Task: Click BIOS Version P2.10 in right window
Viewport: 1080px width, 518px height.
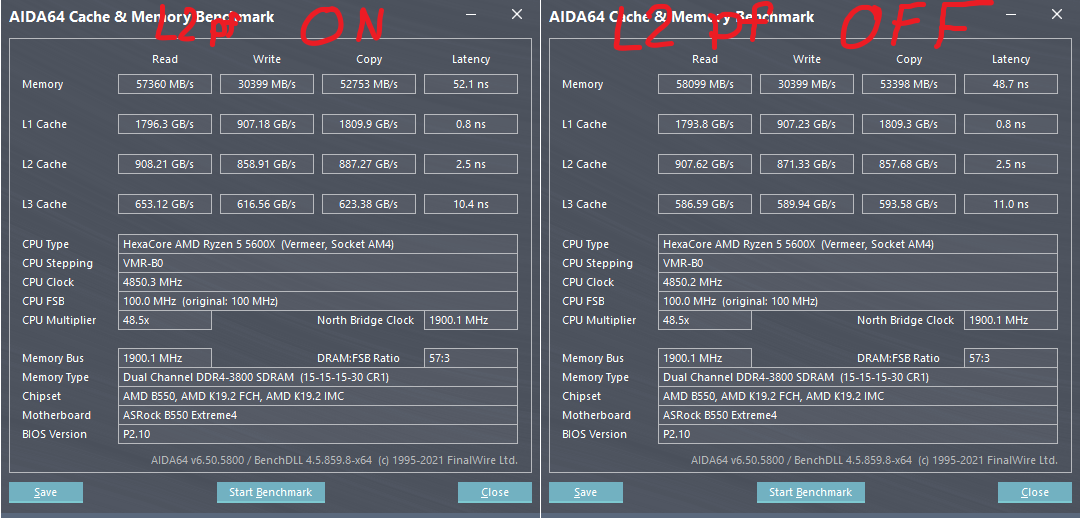Action: [858, 434]
